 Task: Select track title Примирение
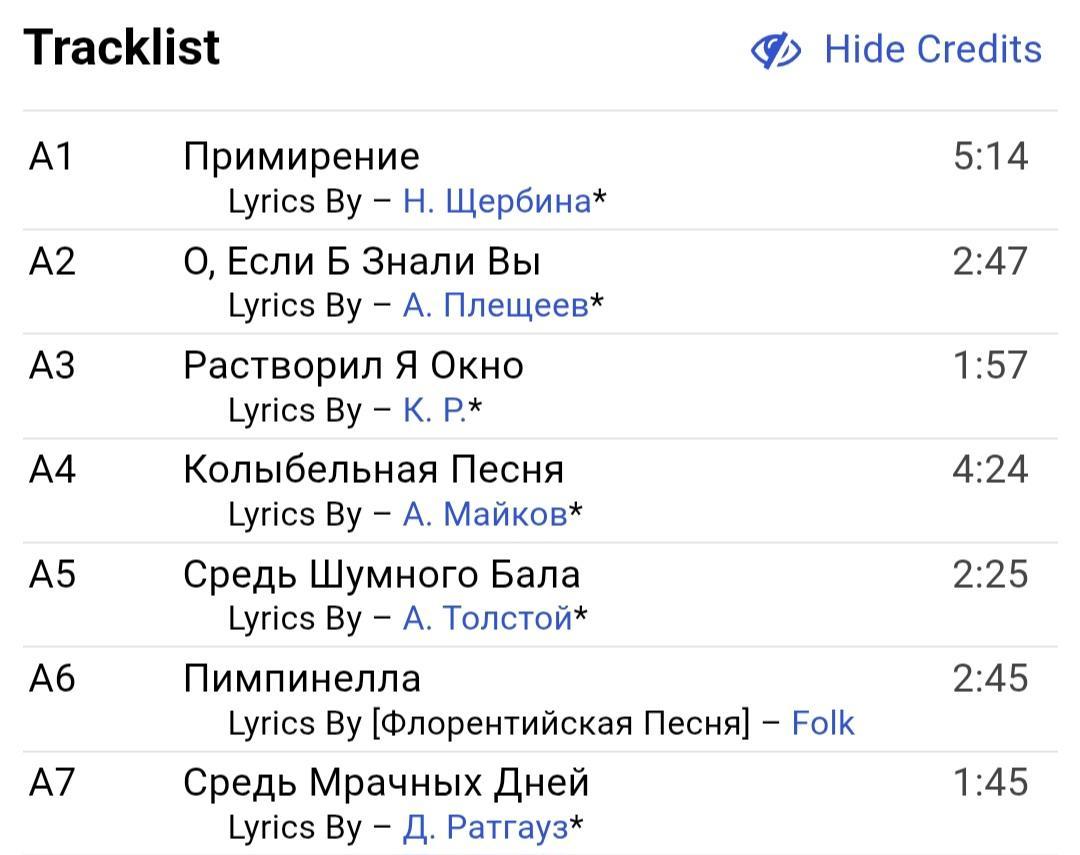pos(301,156)
